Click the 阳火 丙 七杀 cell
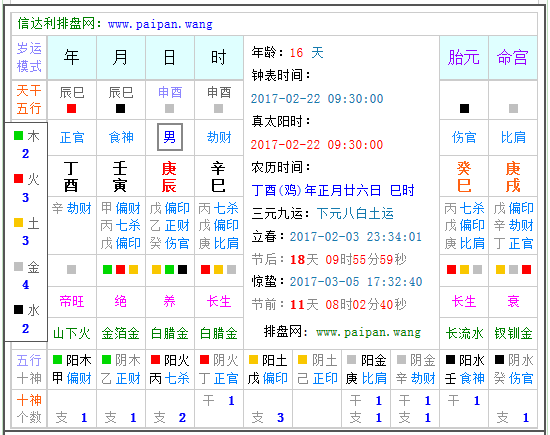550x435 pixels. (170, 369)
